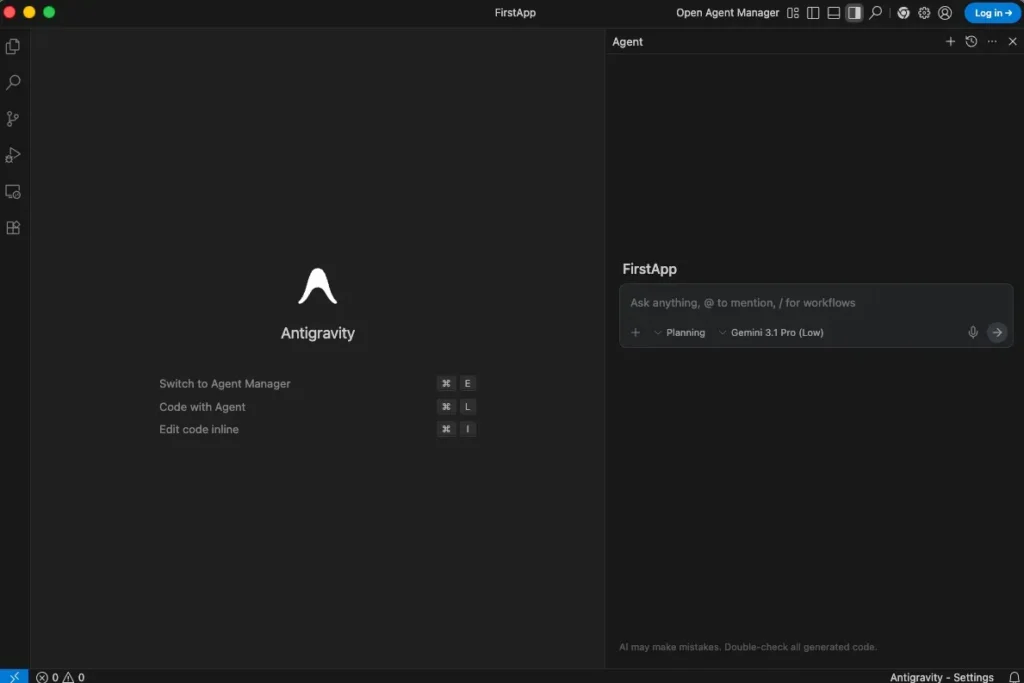Expand the Planning mode dropdown
This screenshot has width=1024, height=683.
click(x=679, y=333)
